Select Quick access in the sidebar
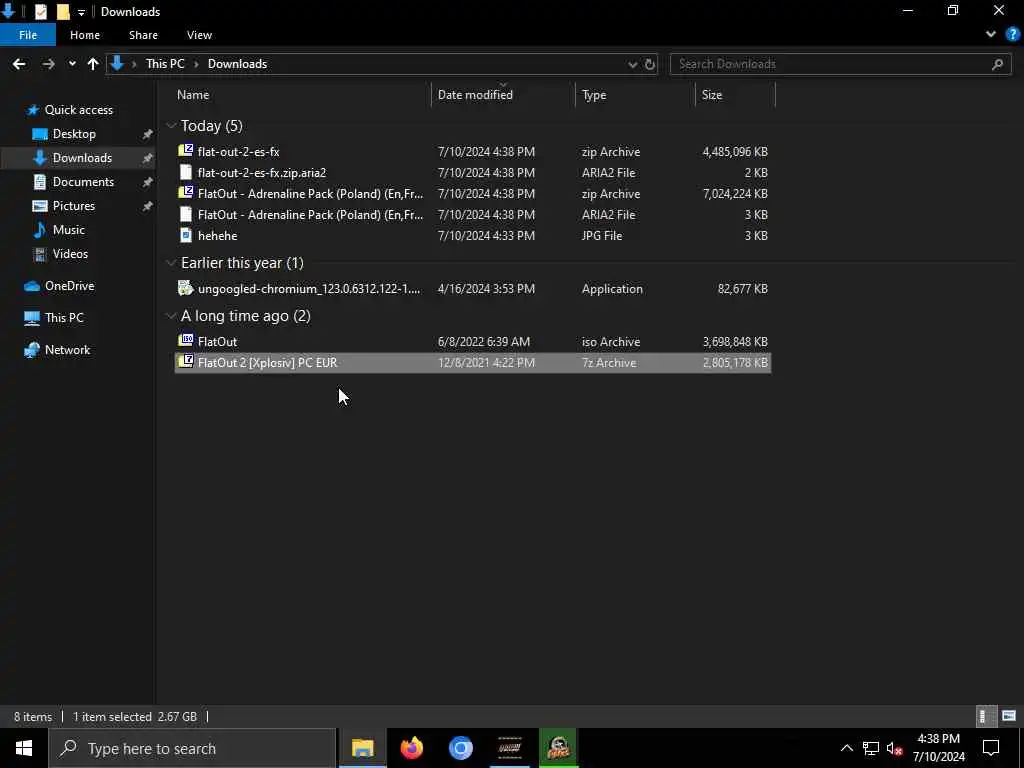This screenshot has width=1024, height=768. tap(78, 110)
